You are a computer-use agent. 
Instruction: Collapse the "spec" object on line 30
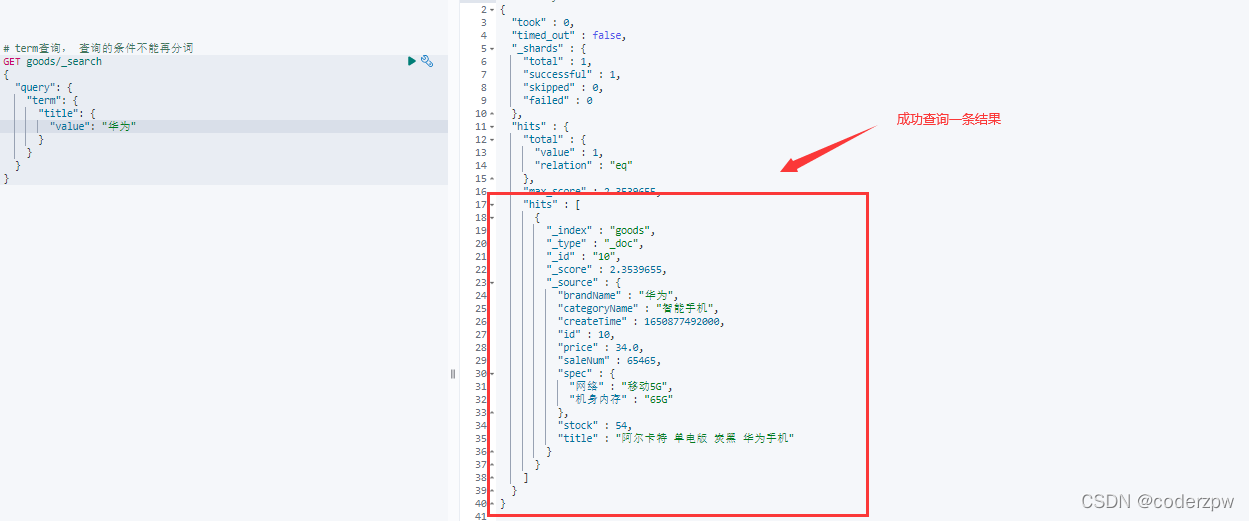(491, 373)
